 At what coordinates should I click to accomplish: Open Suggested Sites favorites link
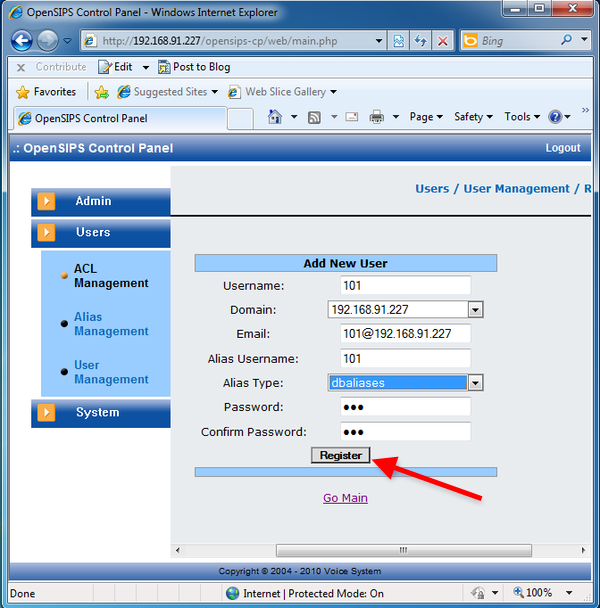[168, 92]
